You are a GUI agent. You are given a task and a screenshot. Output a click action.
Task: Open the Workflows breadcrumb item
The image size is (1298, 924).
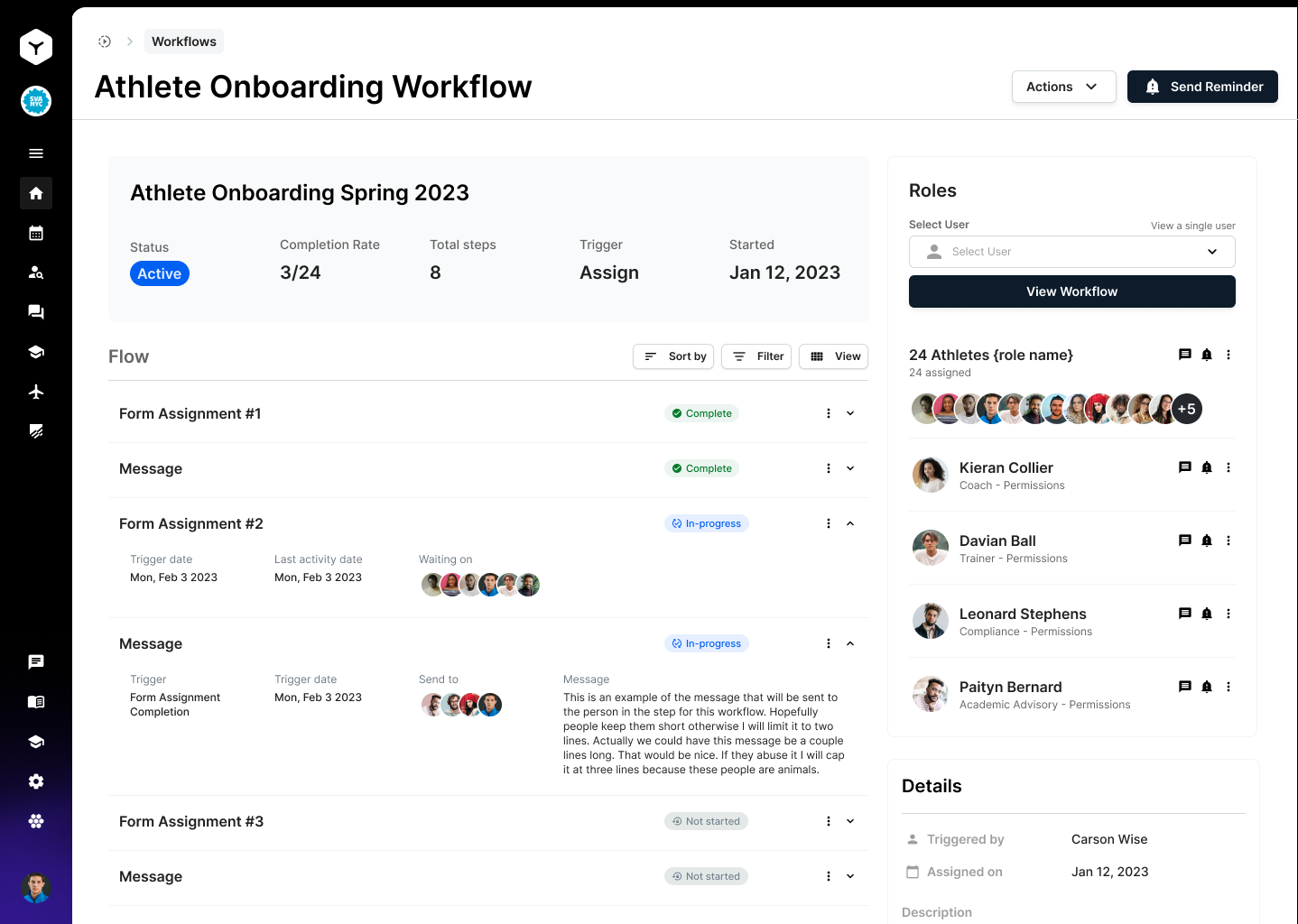(183, 42)
